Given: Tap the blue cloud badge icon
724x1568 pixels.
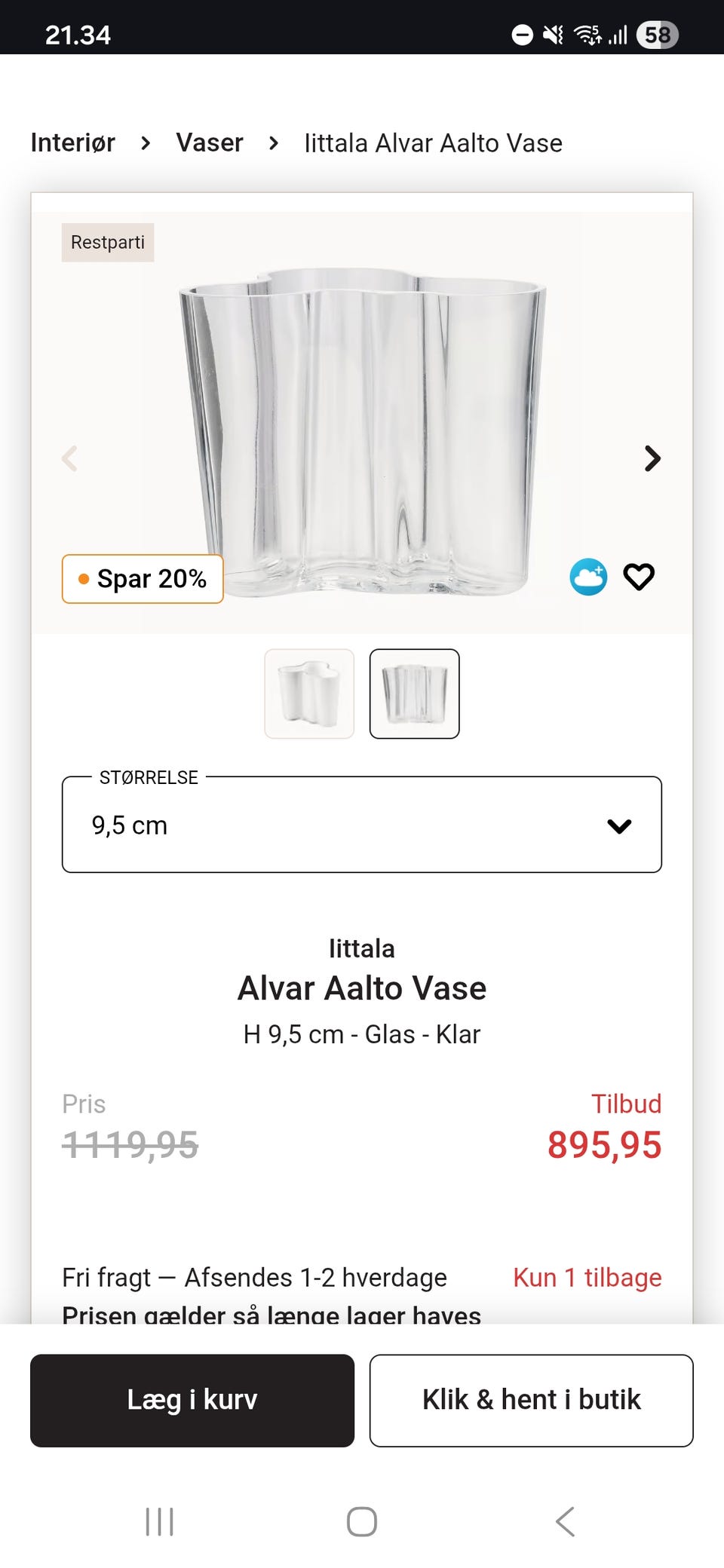Looking at the screenshot, I should [588, 577].
